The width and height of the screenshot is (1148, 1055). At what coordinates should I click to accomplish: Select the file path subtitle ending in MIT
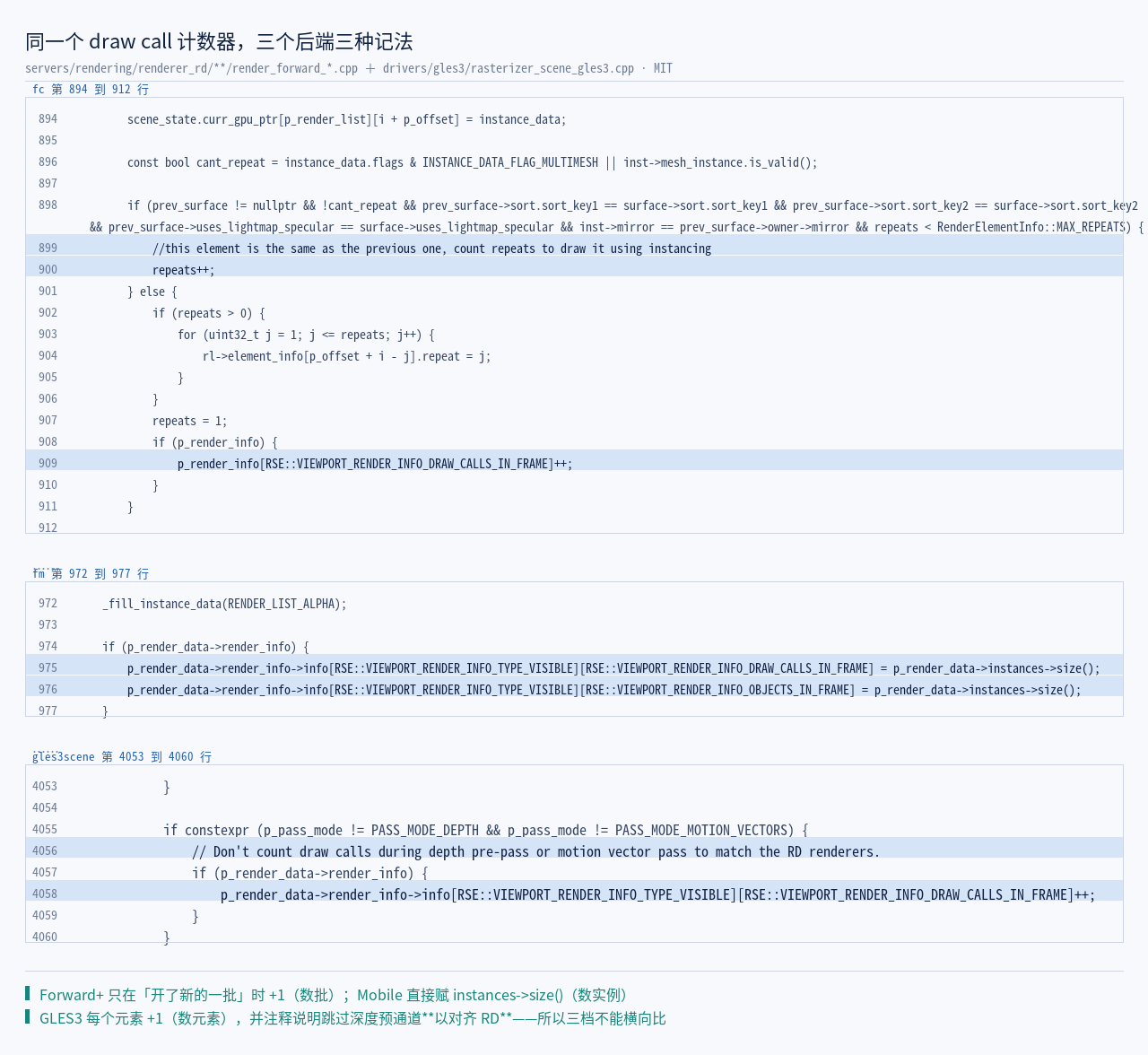(349, 68)
